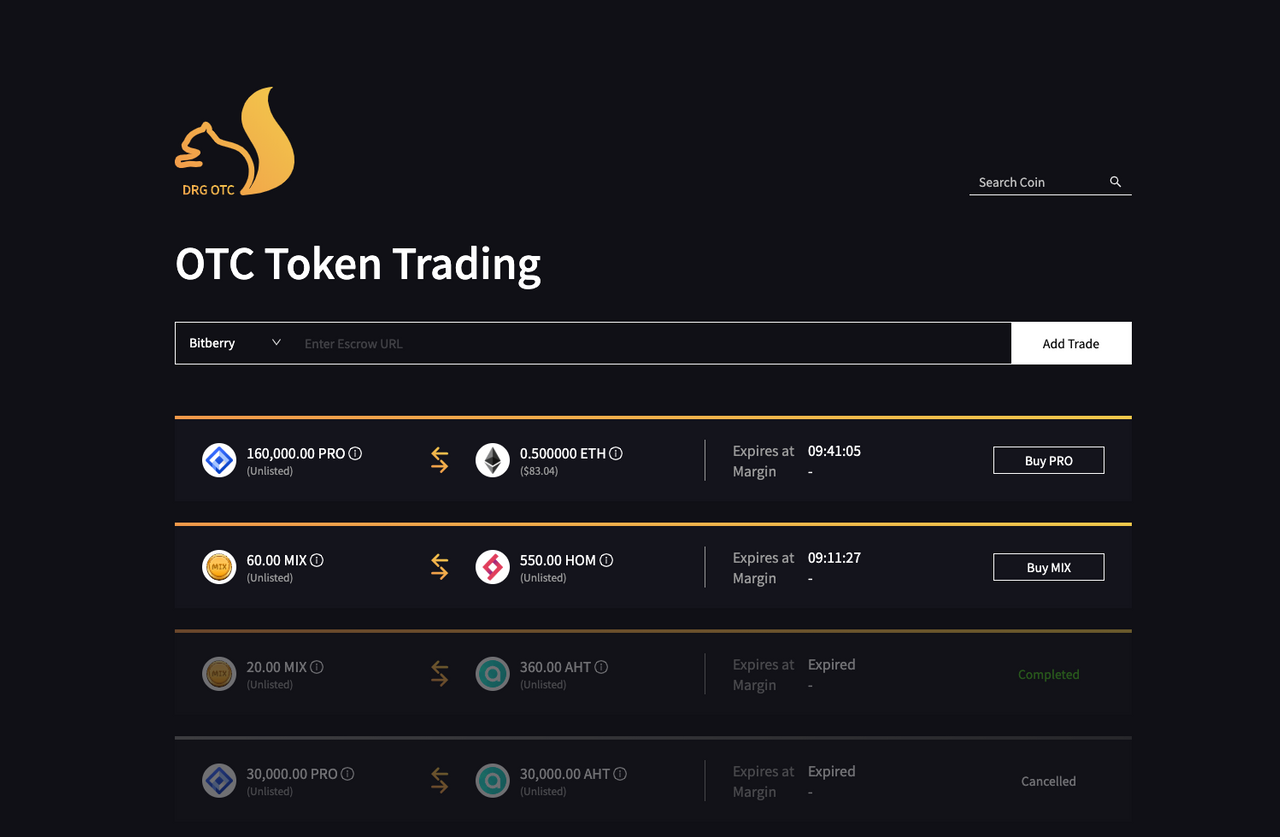Click the info icon next to 160,000.00 PRO
The width and height of the screenshot is (1280, 837).
click(x=355, y=453)
